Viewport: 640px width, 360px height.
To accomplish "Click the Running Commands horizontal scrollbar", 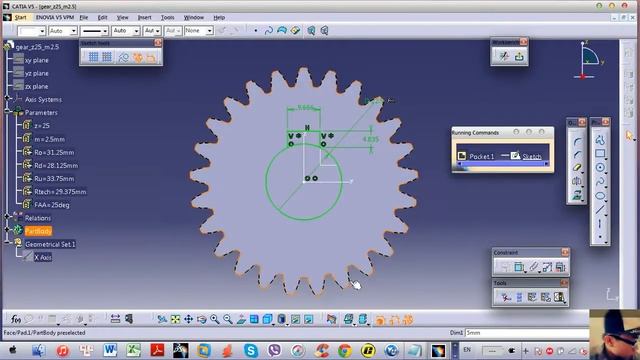I will coord(503,164).
